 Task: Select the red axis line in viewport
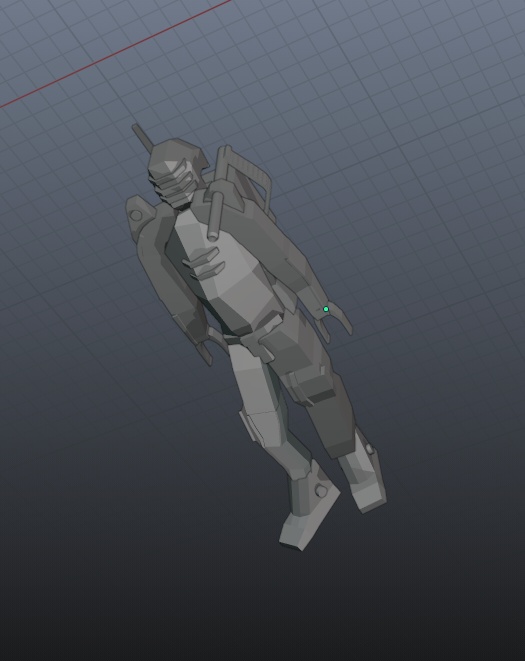(x=115, y=54)
